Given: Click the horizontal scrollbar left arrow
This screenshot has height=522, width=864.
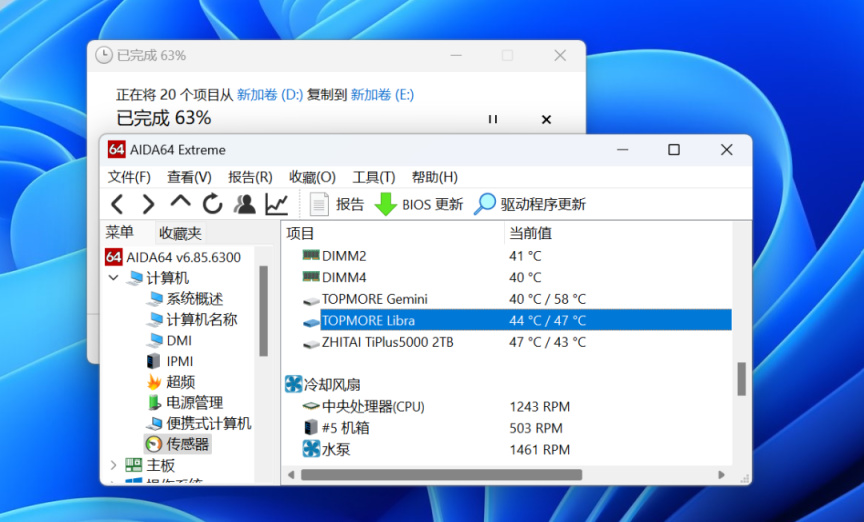Looking at the screenshot, I should tap(291, 475).
